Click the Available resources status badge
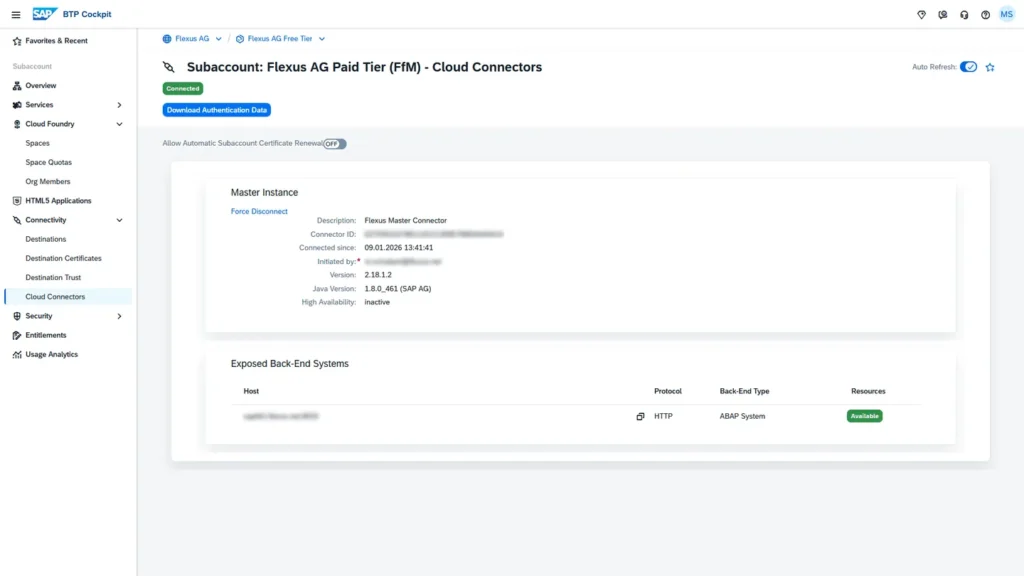 pyautogui.click(x=864, y=416)
